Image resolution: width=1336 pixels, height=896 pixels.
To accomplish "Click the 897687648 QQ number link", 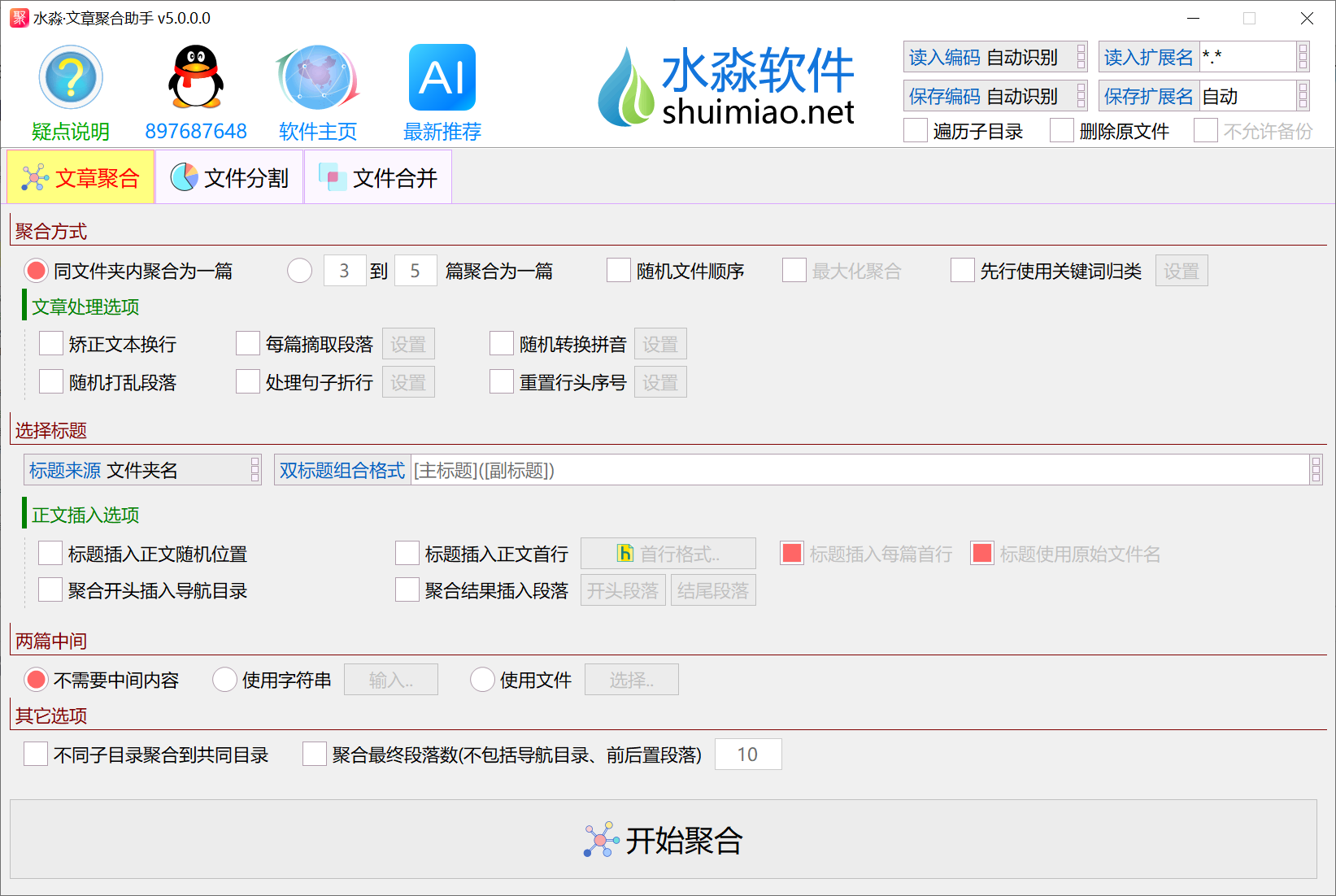I will coord(196,132).
